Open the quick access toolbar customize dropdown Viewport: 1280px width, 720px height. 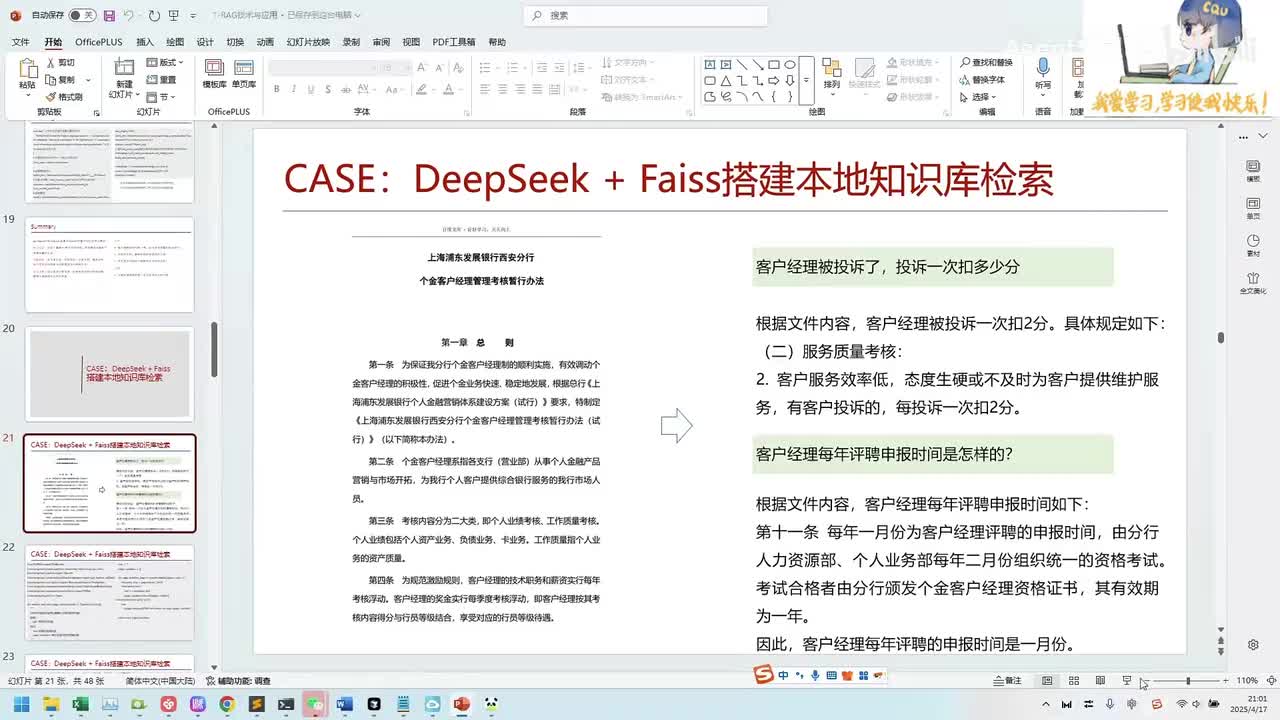192,15
